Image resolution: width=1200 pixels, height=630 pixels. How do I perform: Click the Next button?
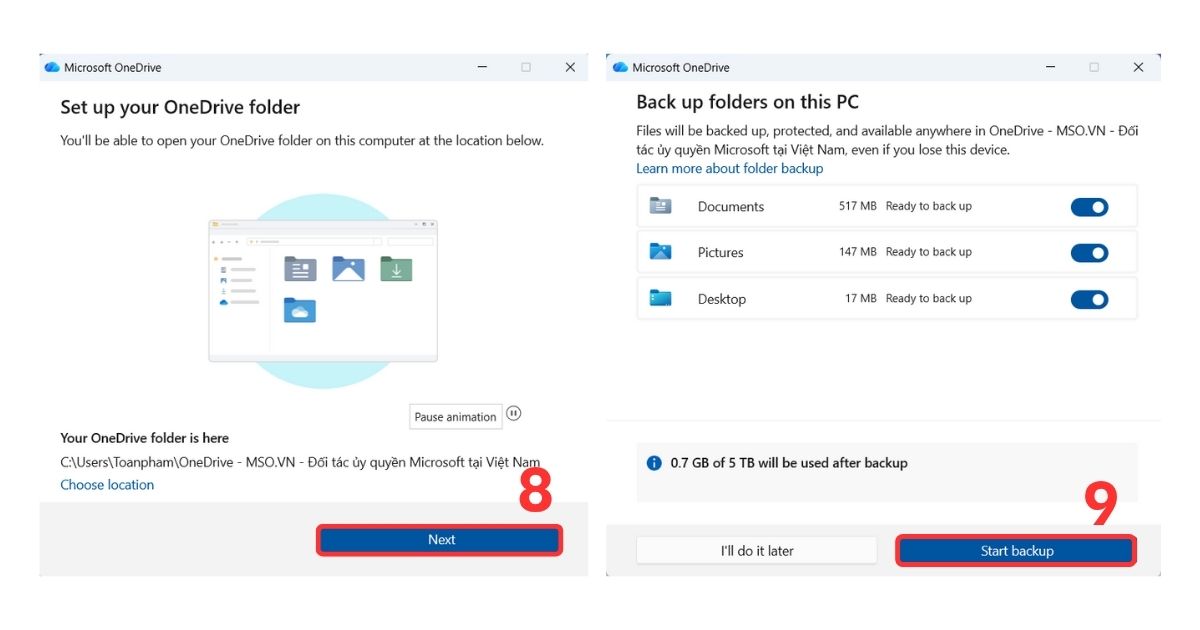coord(440,539)
